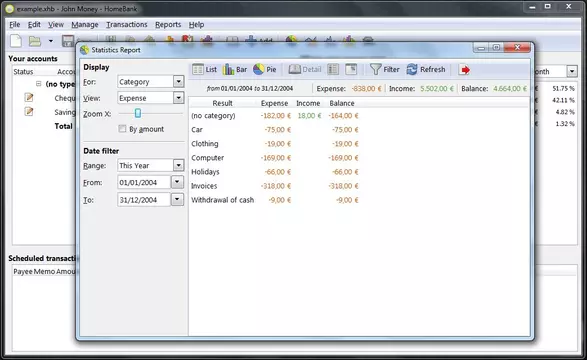Open the From date calendar dropdown
The image size is (587, 360).
point(177,182)
